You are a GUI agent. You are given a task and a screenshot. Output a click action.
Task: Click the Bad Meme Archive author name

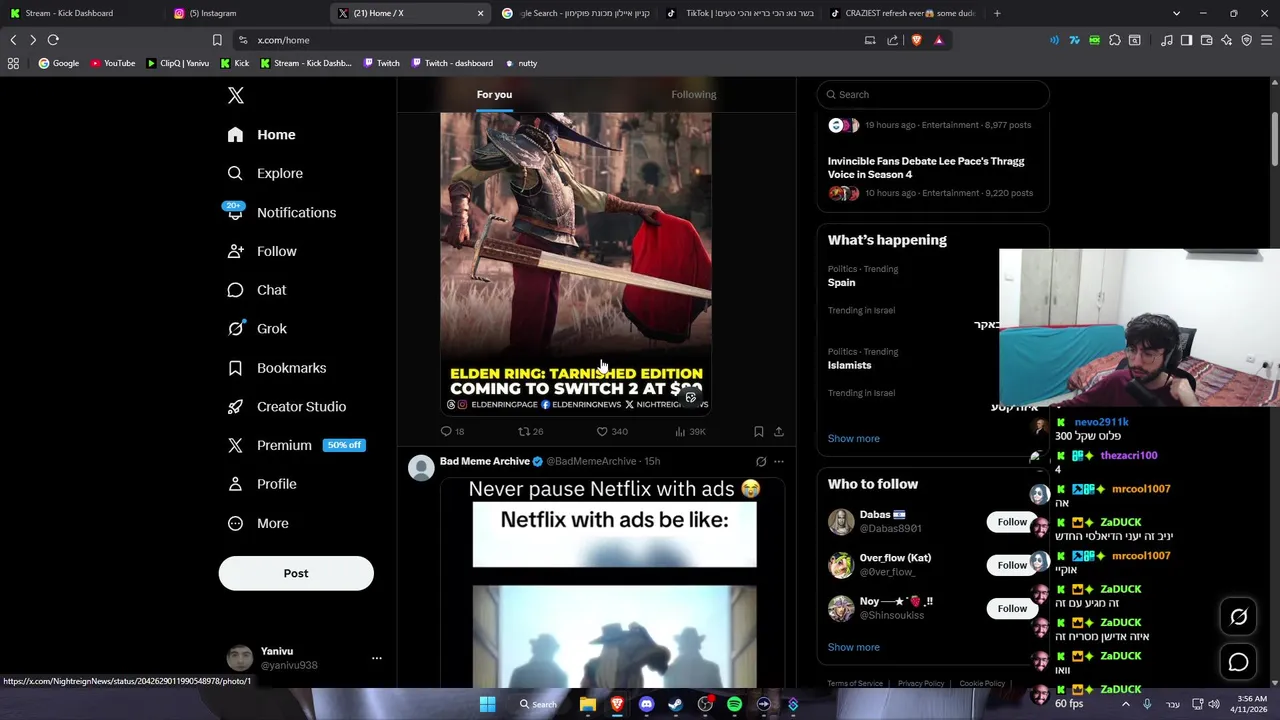coord(485,461)
